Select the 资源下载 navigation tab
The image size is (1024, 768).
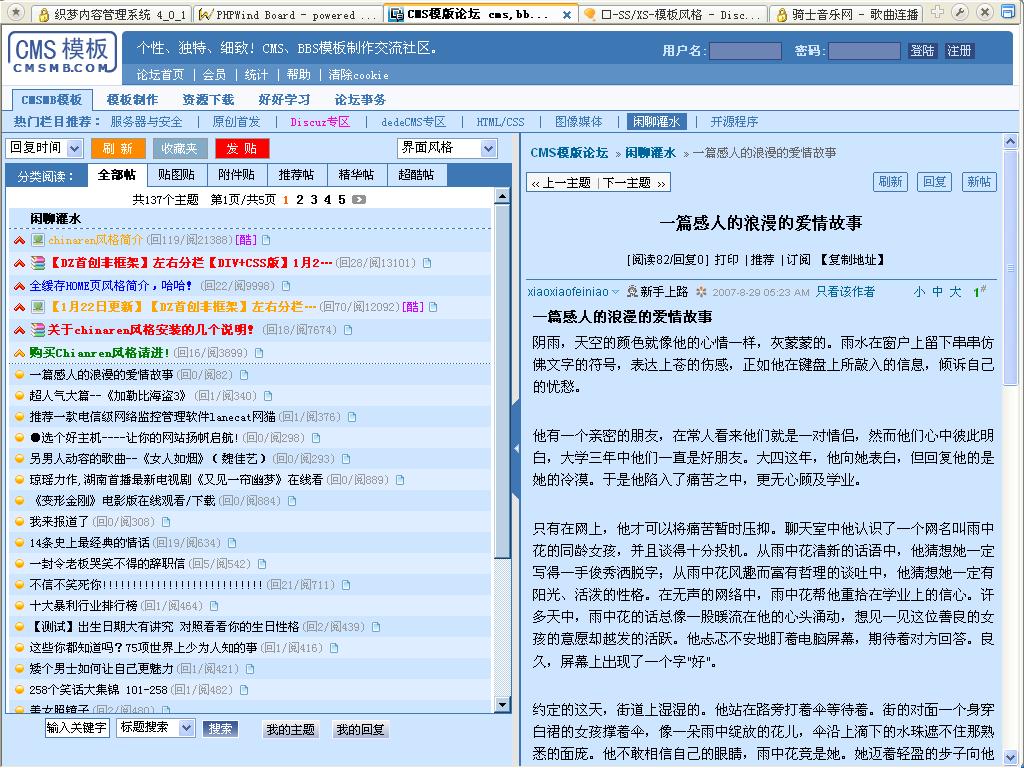(208, 99)
